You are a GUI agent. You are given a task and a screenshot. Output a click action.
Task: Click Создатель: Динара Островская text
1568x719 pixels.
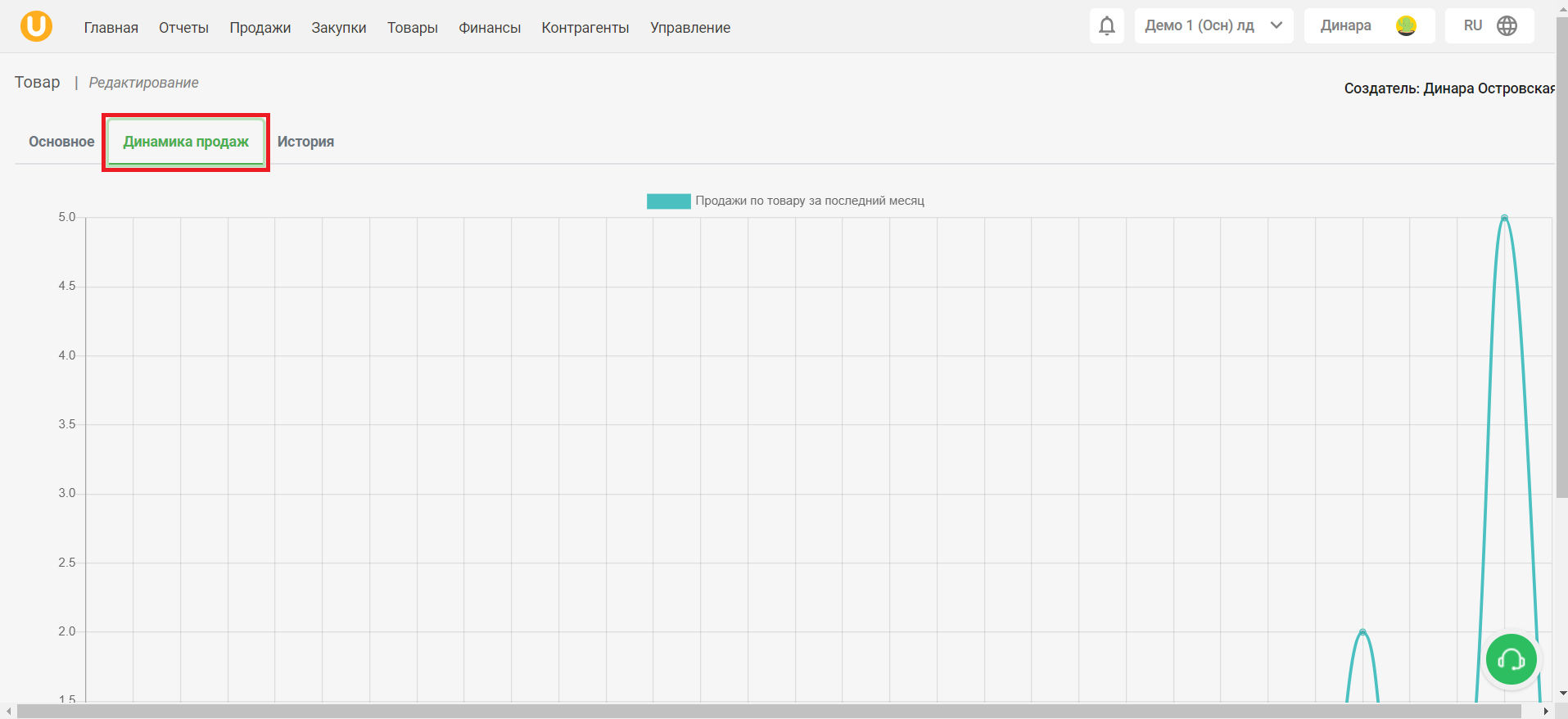(1448, 88)
